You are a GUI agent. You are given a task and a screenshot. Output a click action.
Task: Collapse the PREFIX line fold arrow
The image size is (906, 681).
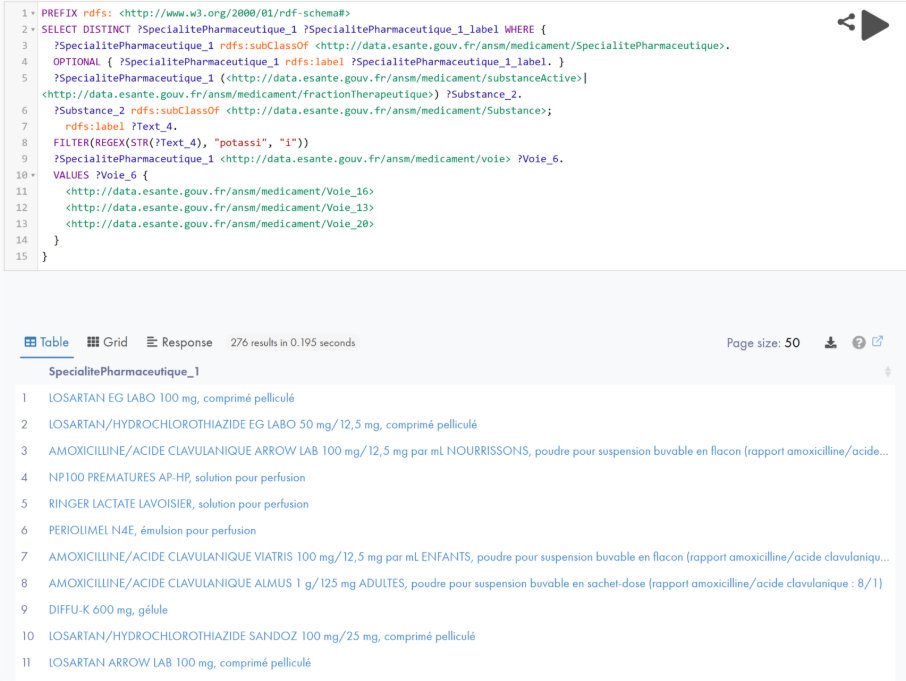[33, 13]
